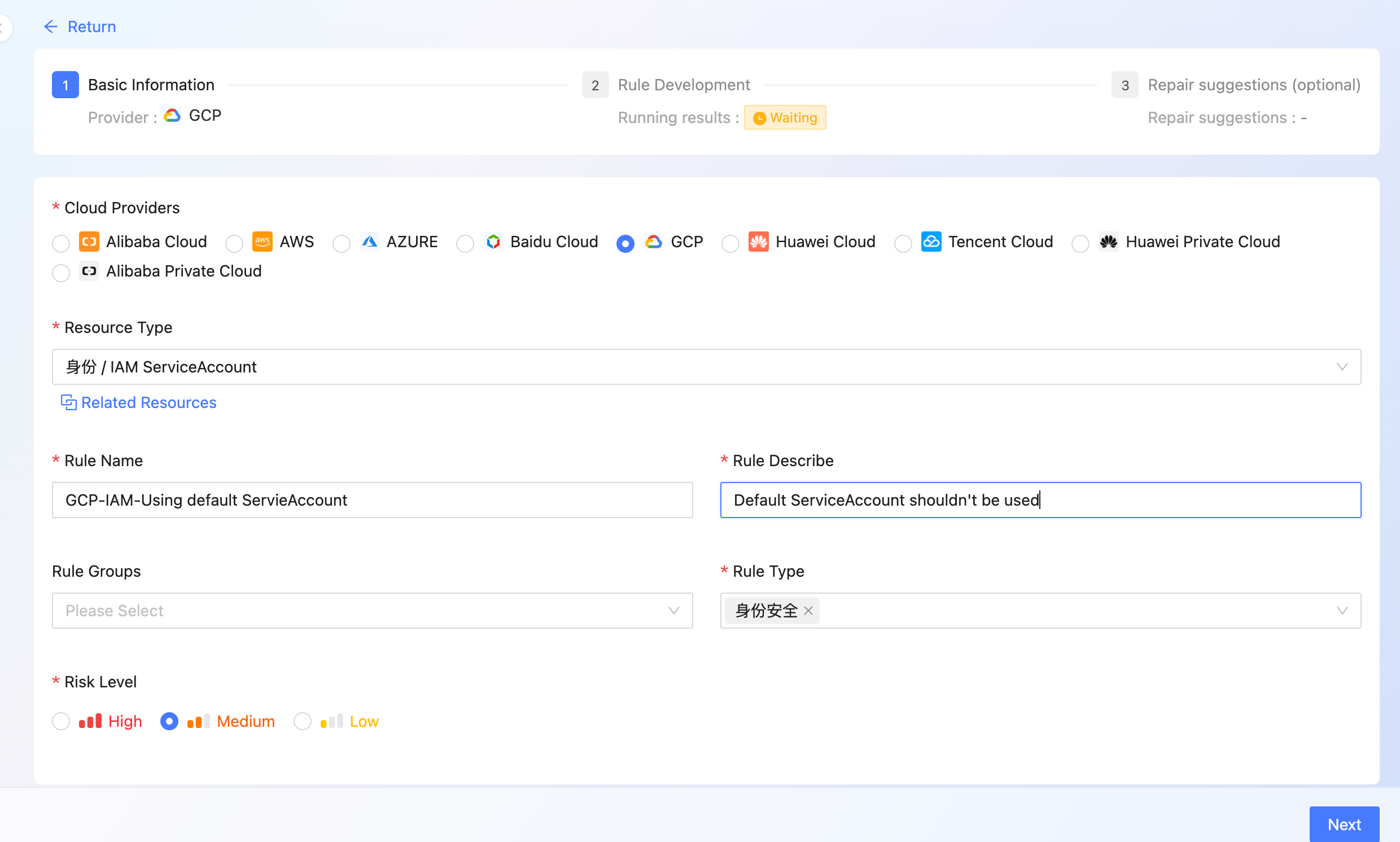This screenshot has width=1400, height=842.
Task: Select AWS radio button
Action: pyautogui.click(x=234, y=243)
